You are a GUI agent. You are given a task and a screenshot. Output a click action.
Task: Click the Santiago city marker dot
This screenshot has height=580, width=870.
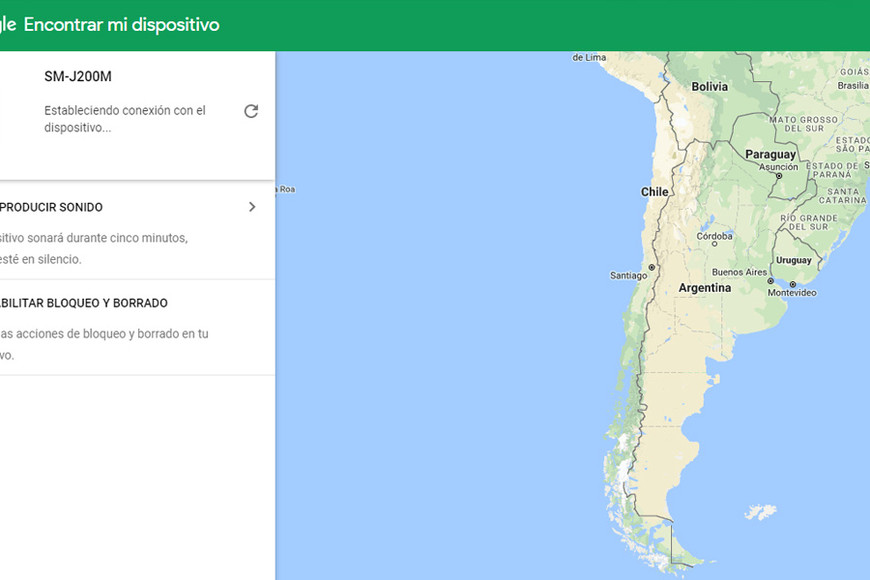click(x=651, y=268)
